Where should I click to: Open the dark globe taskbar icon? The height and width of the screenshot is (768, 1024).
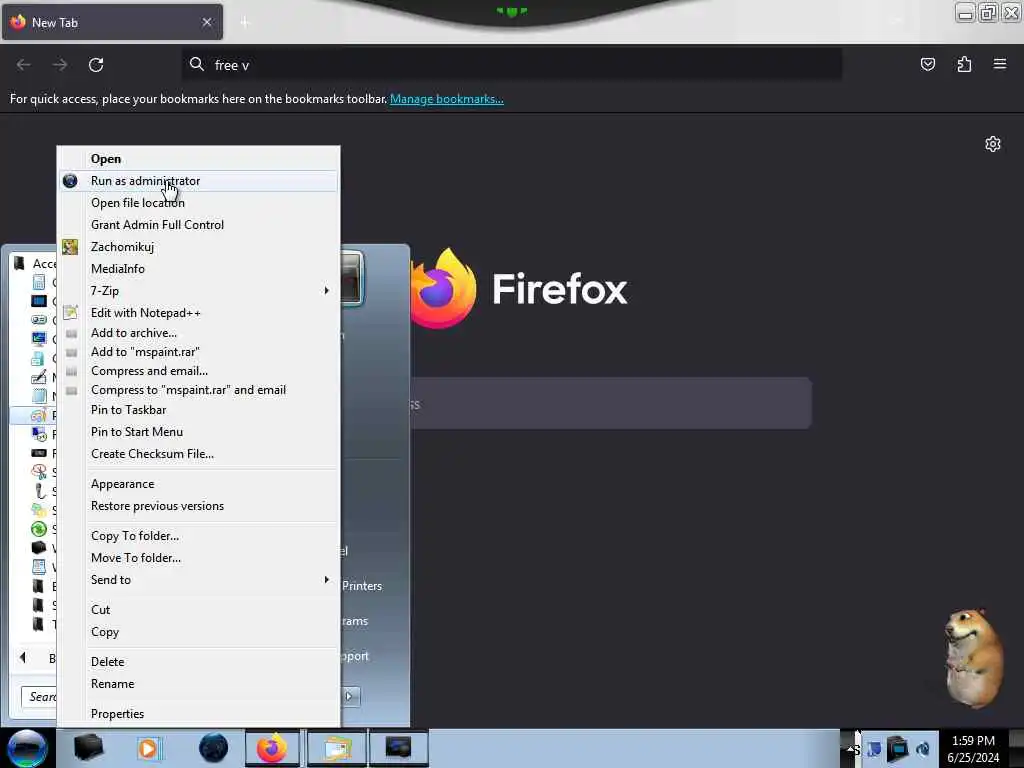[214, 748]
